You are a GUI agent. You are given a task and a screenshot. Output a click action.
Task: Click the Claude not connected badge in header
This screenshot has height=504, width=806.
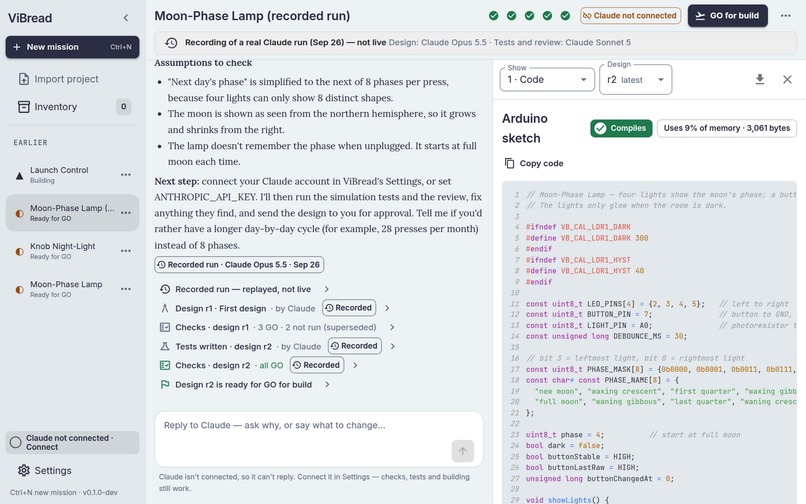coord(630,15)
